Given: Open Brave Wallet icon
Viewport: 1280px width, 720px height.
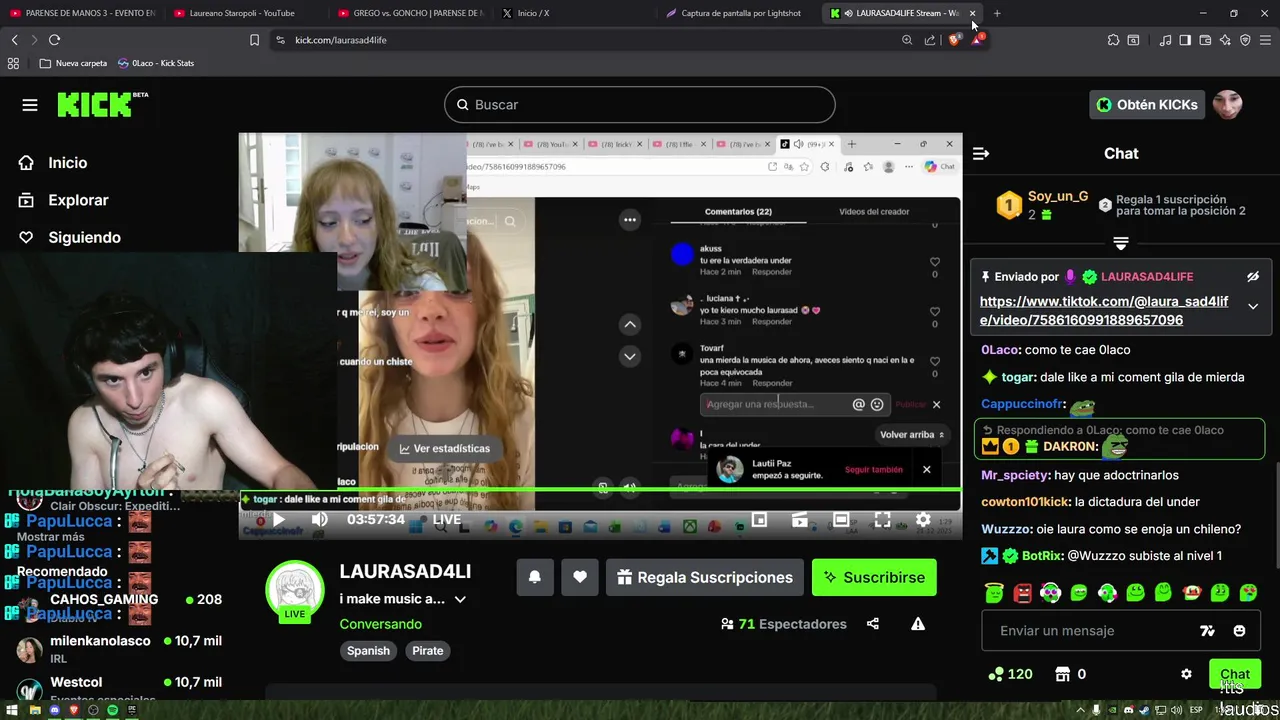Looking at the screenshot, I should [1205, 40].
